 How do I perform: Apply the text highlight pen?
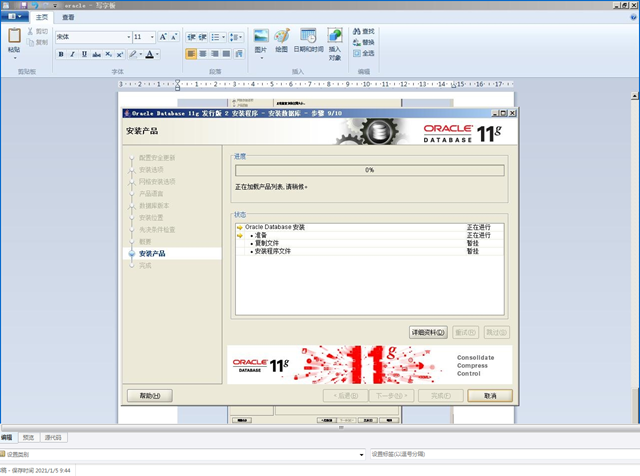click(x=133, y=54)
